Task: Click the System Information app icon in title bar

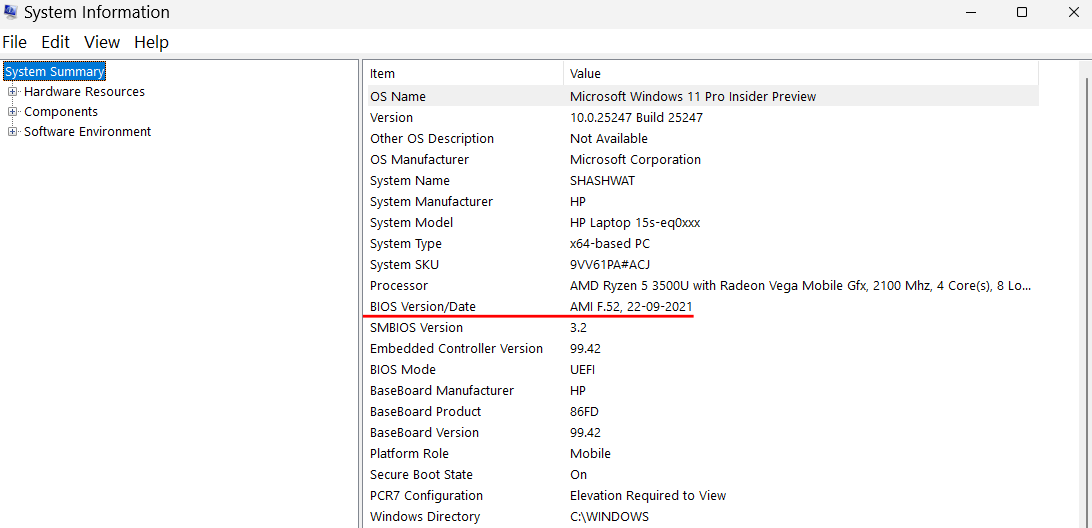Action: [x=10, y=12]
